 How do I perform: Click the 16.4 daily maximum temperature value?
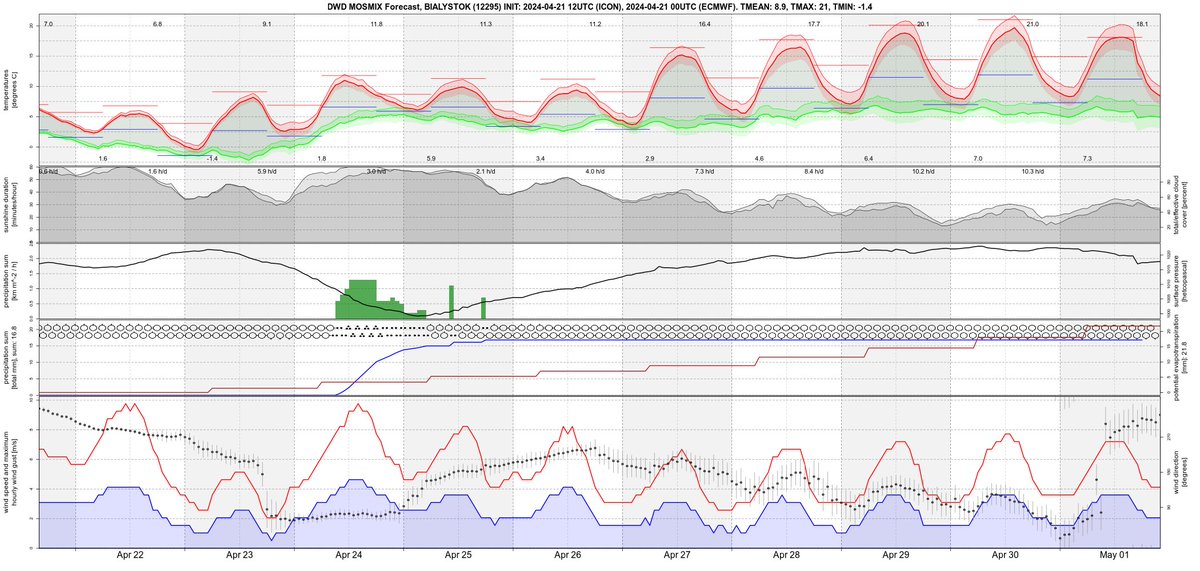(705, 23)
